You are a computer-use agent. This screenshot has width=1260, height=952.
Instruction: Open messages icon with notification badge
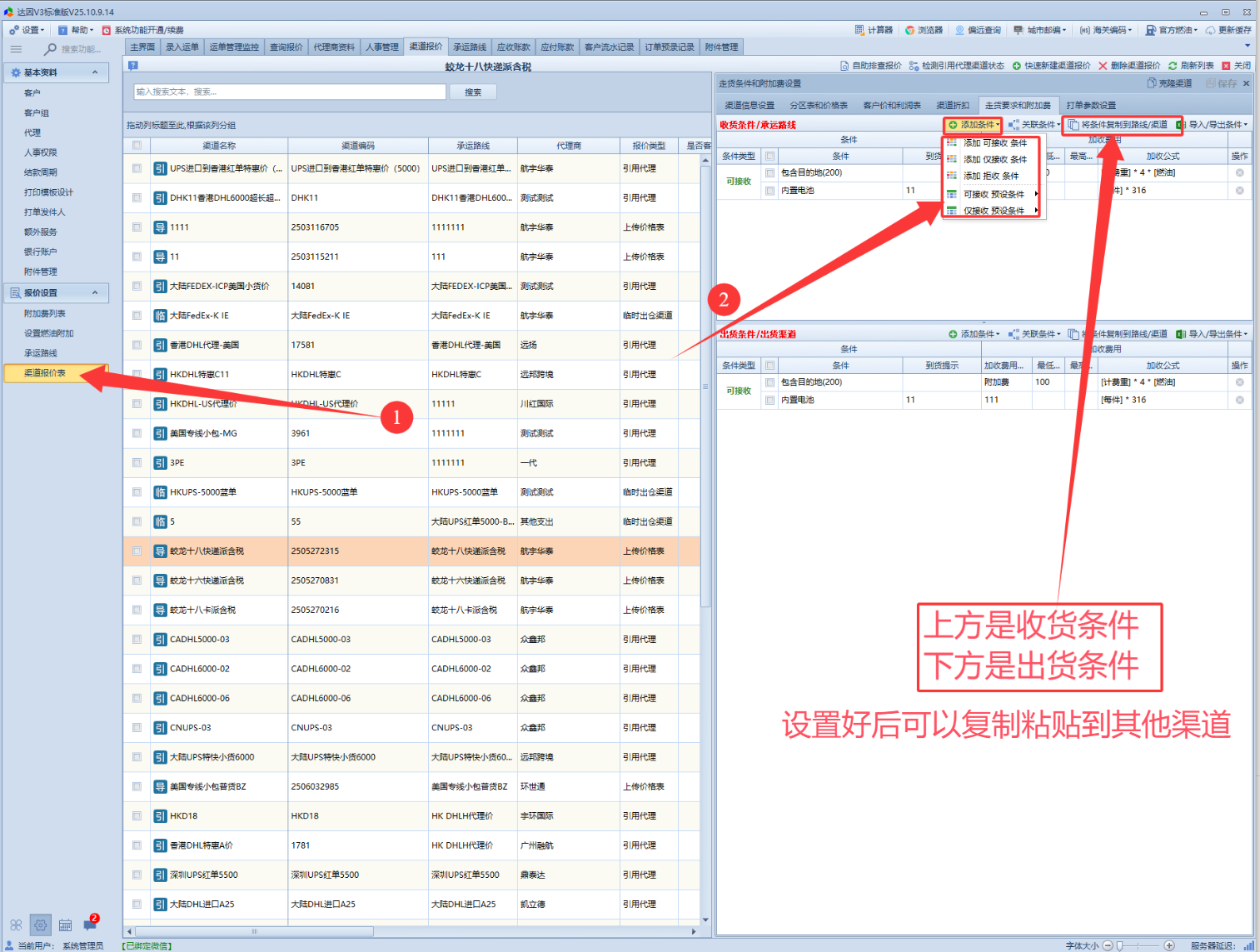90,925
